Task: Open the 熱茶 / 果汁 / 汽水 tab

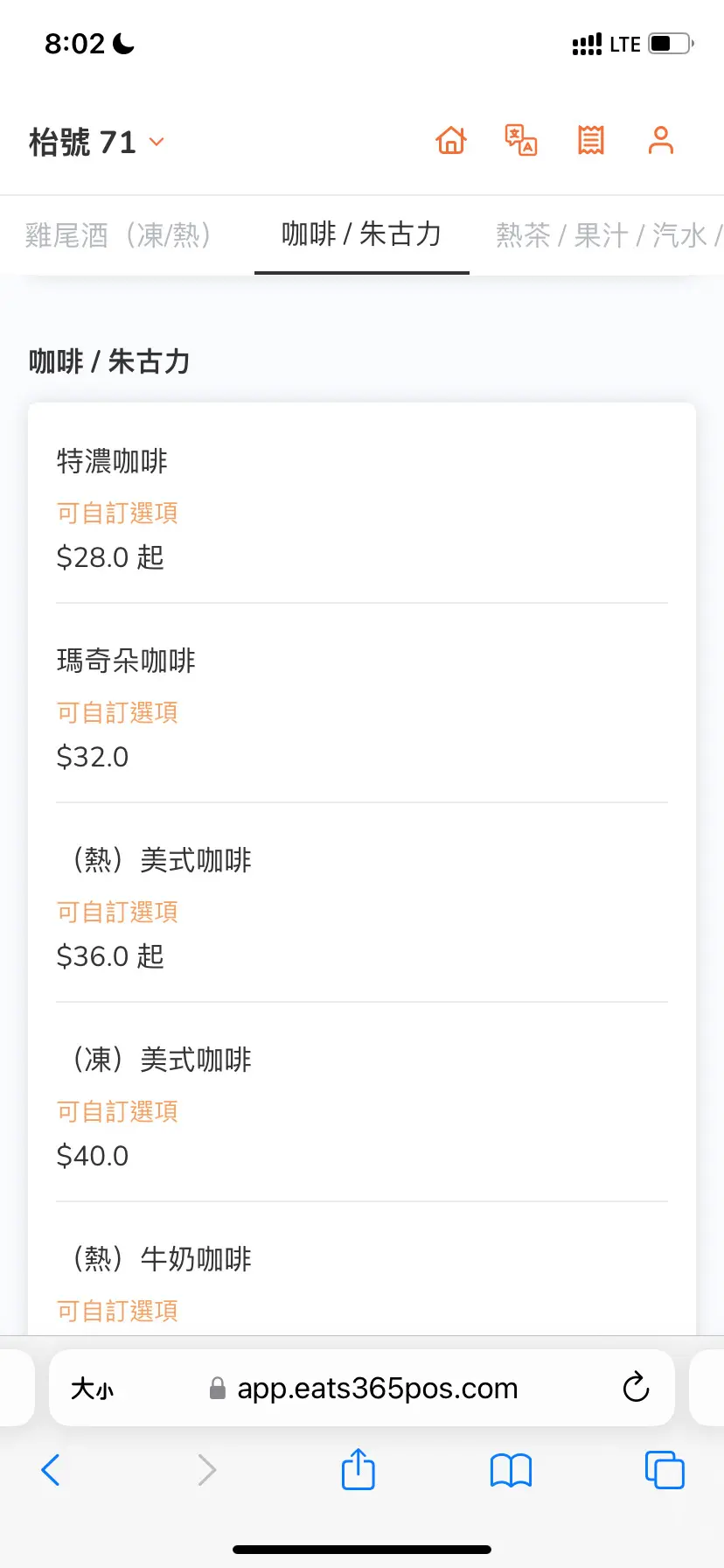Action: (x=603, y=234)
